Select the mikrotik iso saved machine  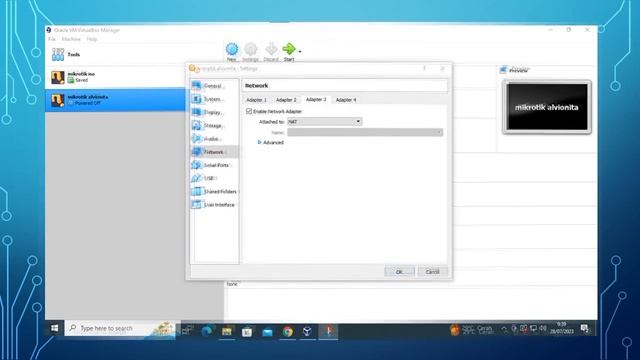click(115, 77)
